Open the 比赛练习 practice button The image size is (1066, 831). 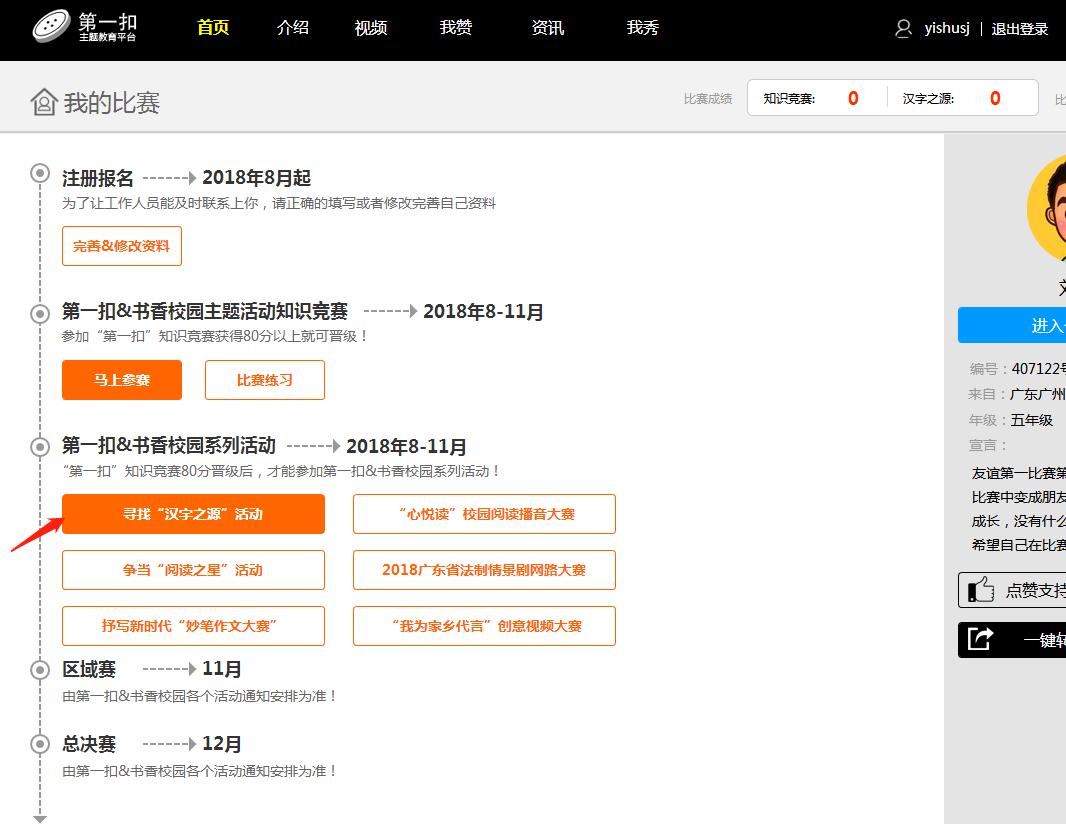(265, 380)
